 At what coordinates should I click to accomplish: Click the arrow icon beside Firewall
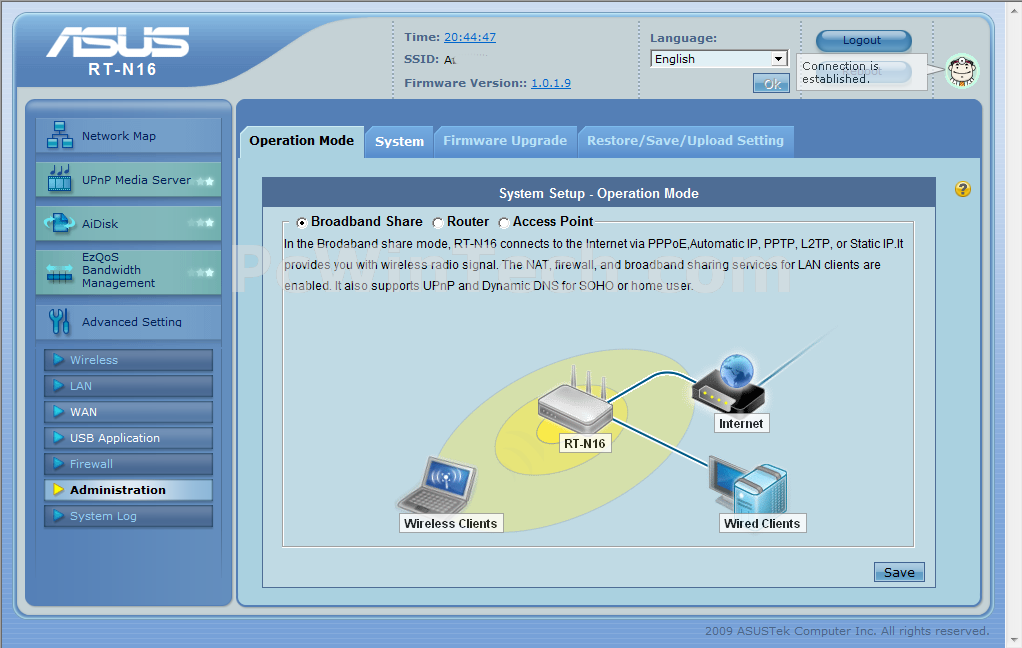[59, 464]
